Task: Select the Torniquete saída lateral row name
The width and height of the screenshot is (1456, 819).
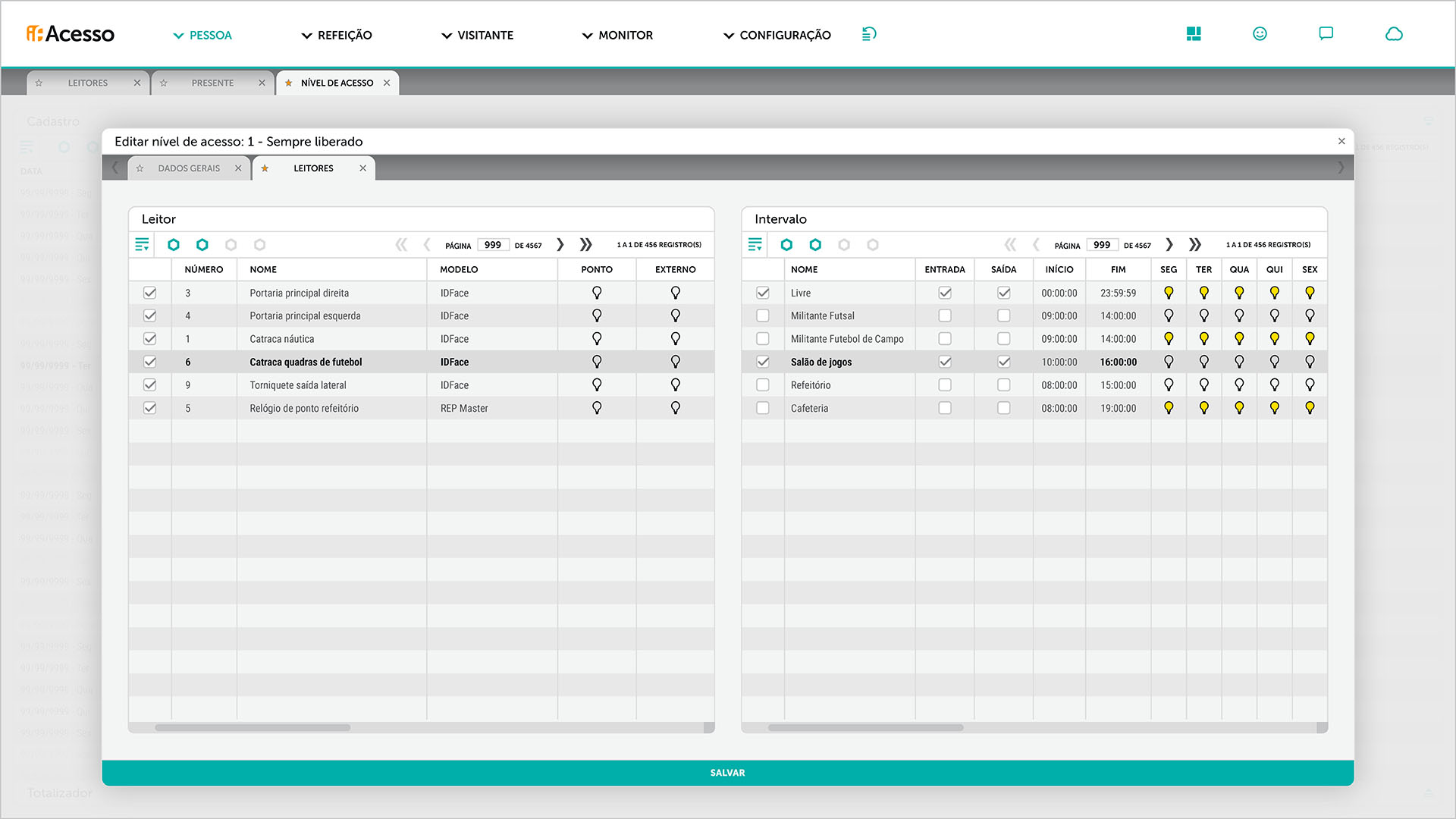Action: 299,385
